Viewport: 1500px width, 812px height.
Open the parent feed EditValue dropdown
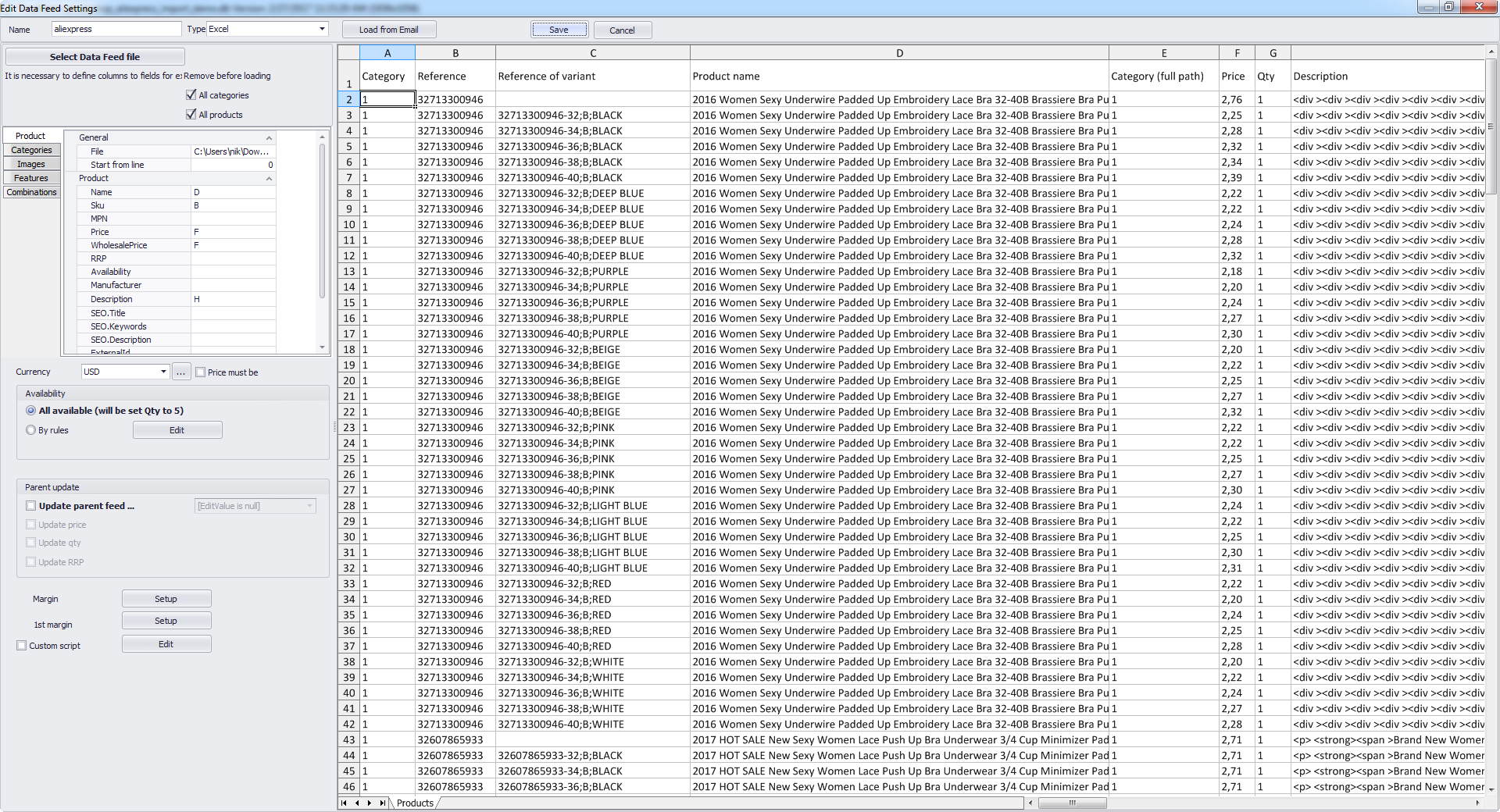click(x=310, y=506)
